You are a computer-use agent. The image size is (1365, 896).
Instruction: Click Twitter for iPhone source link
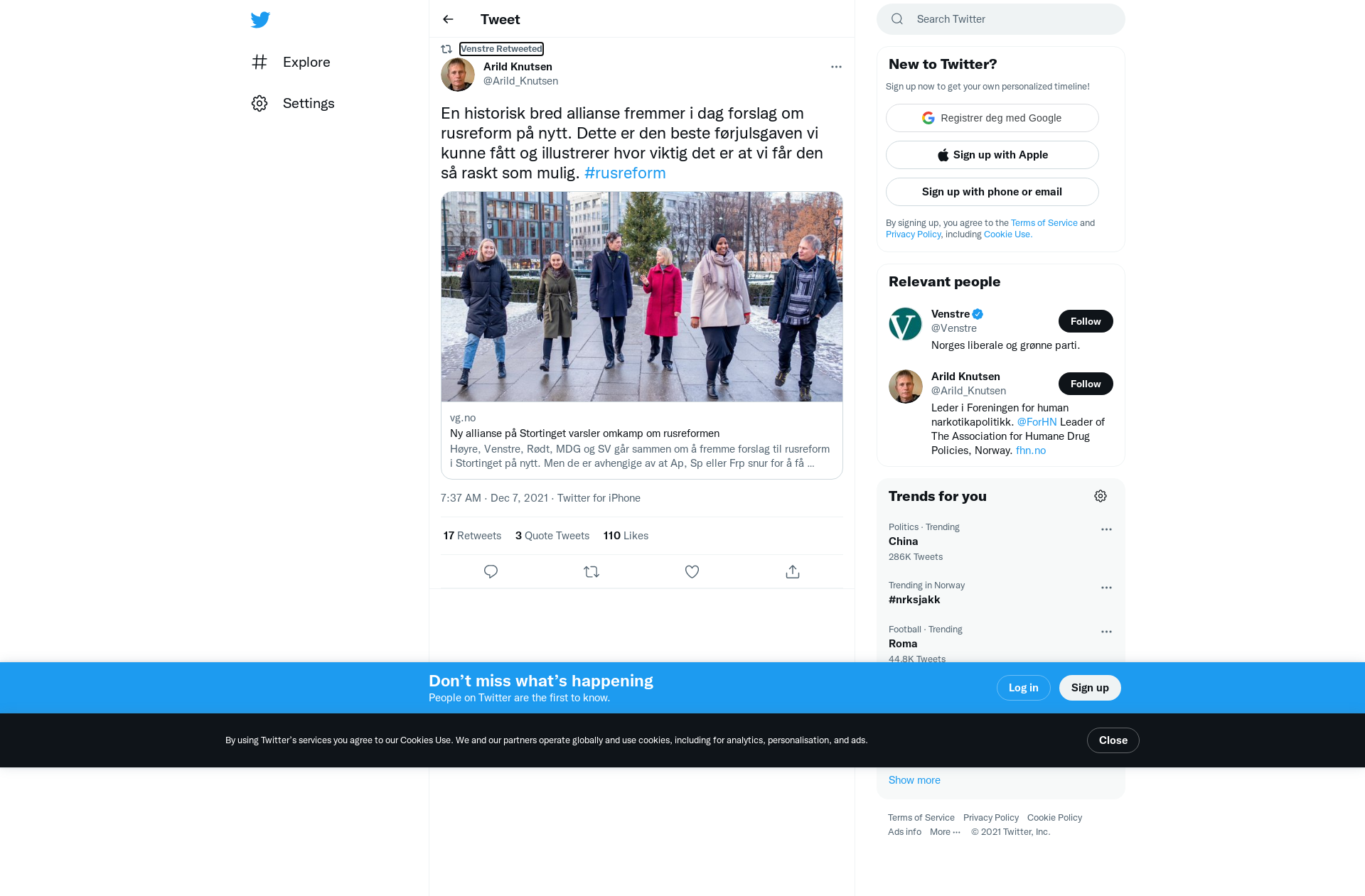pyautogui.click(x=599, y=498)
